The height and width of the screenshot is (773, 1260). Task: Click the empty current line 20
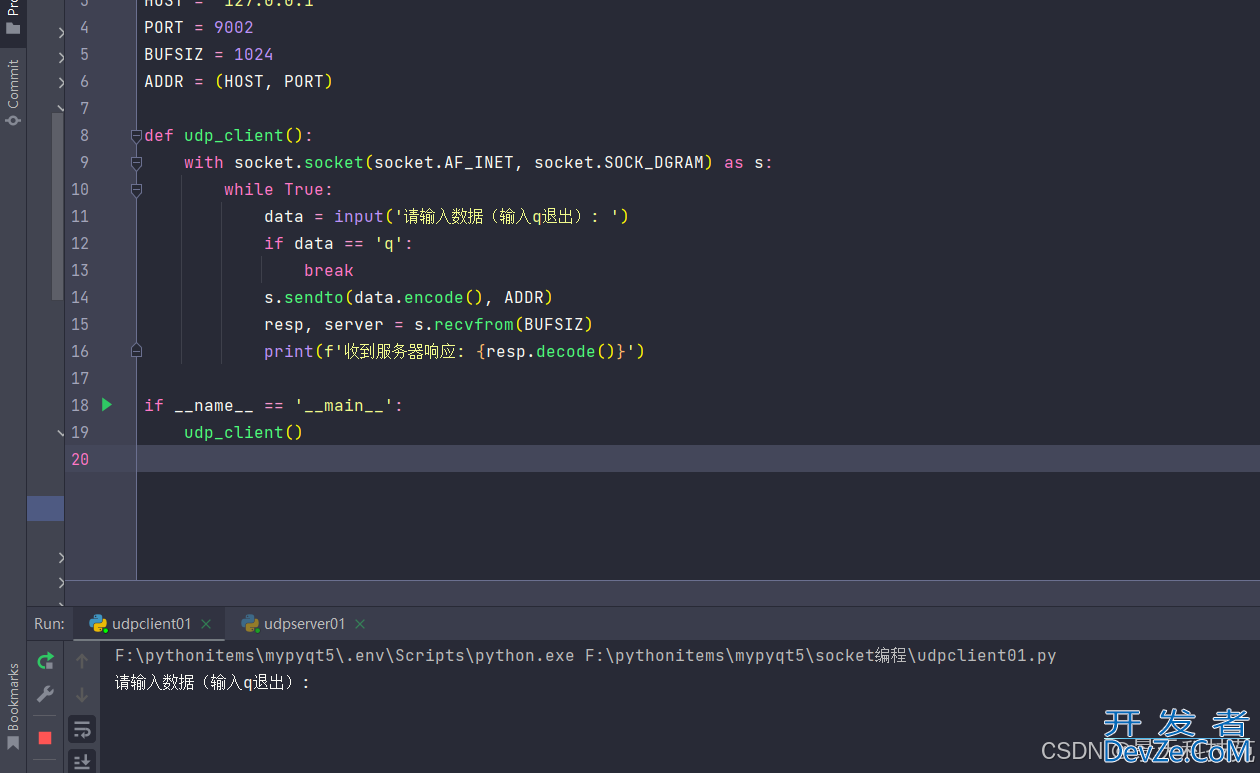point(698,459)
